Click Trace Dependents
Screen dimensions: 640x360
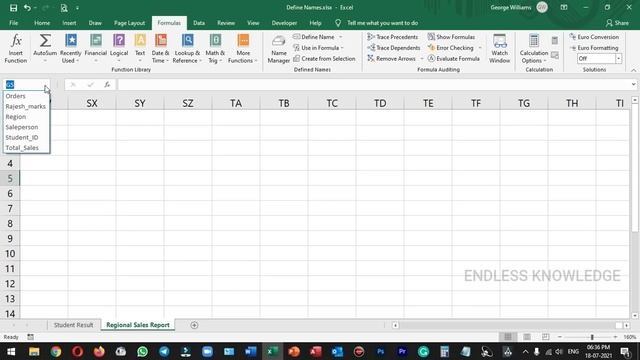point(393,48)
